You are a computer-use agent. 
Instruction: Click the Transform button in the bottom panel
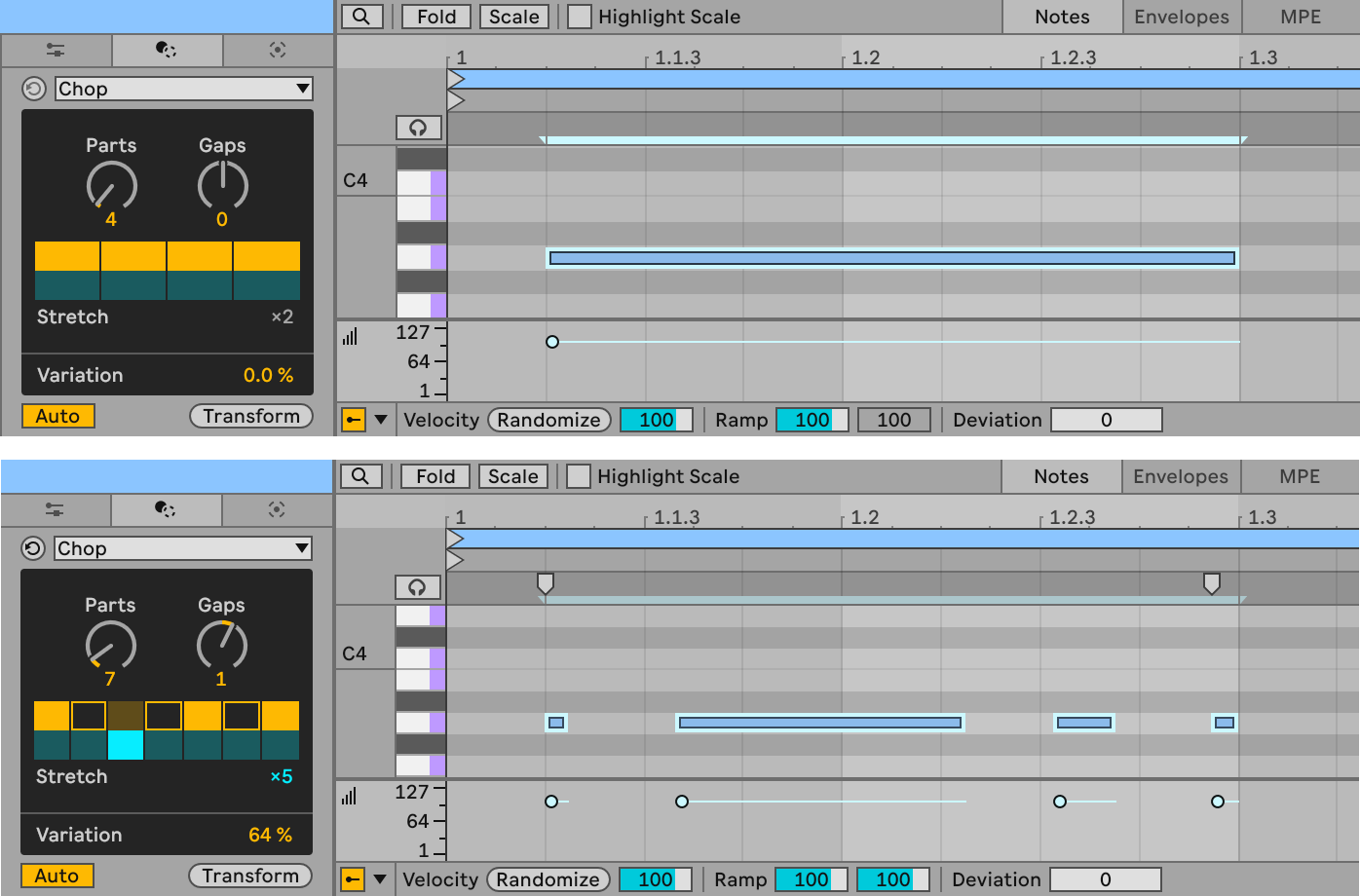click(250, 876)
